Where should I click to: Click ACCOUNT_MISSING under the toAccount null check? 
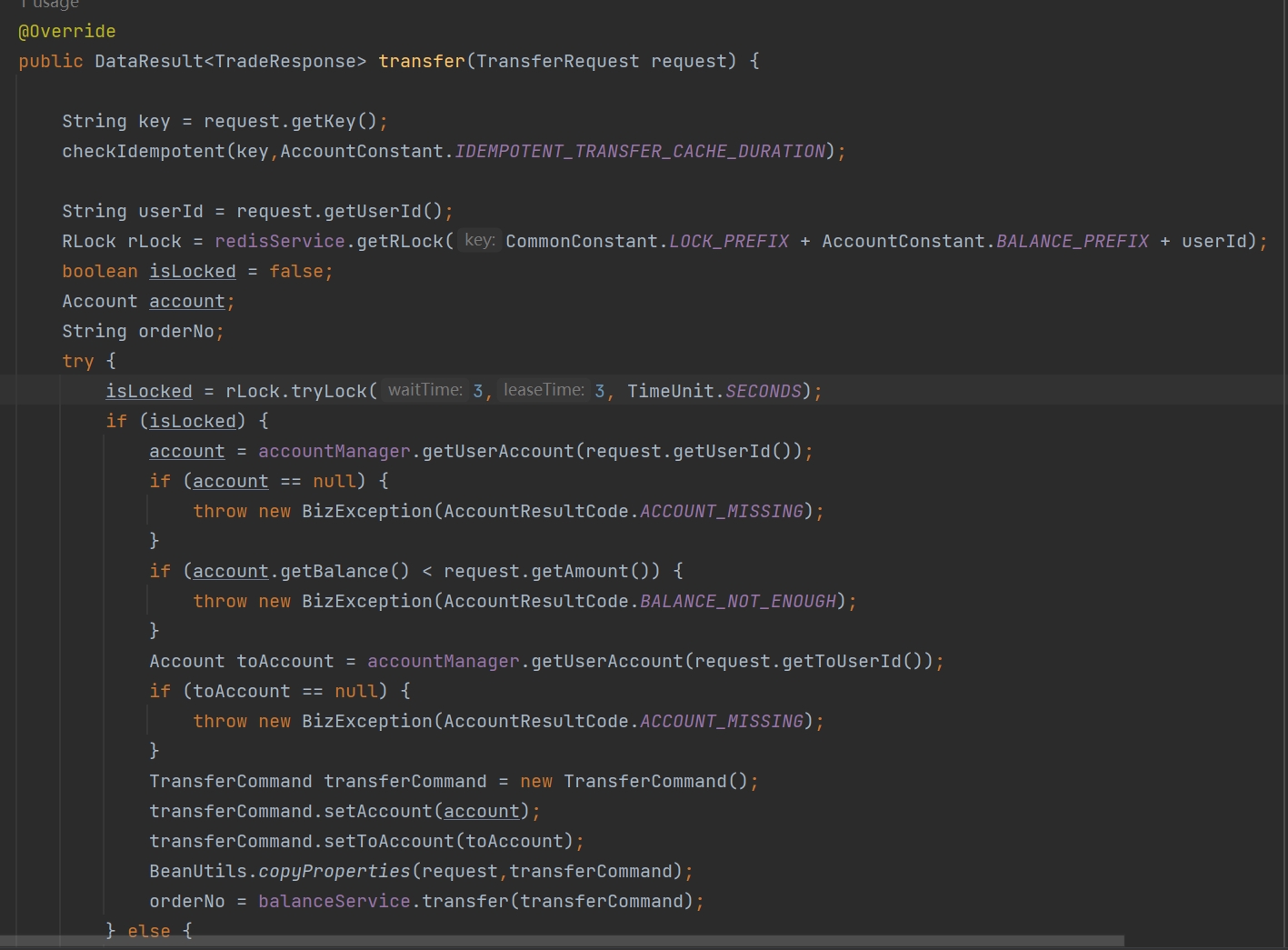click(722, 722)
